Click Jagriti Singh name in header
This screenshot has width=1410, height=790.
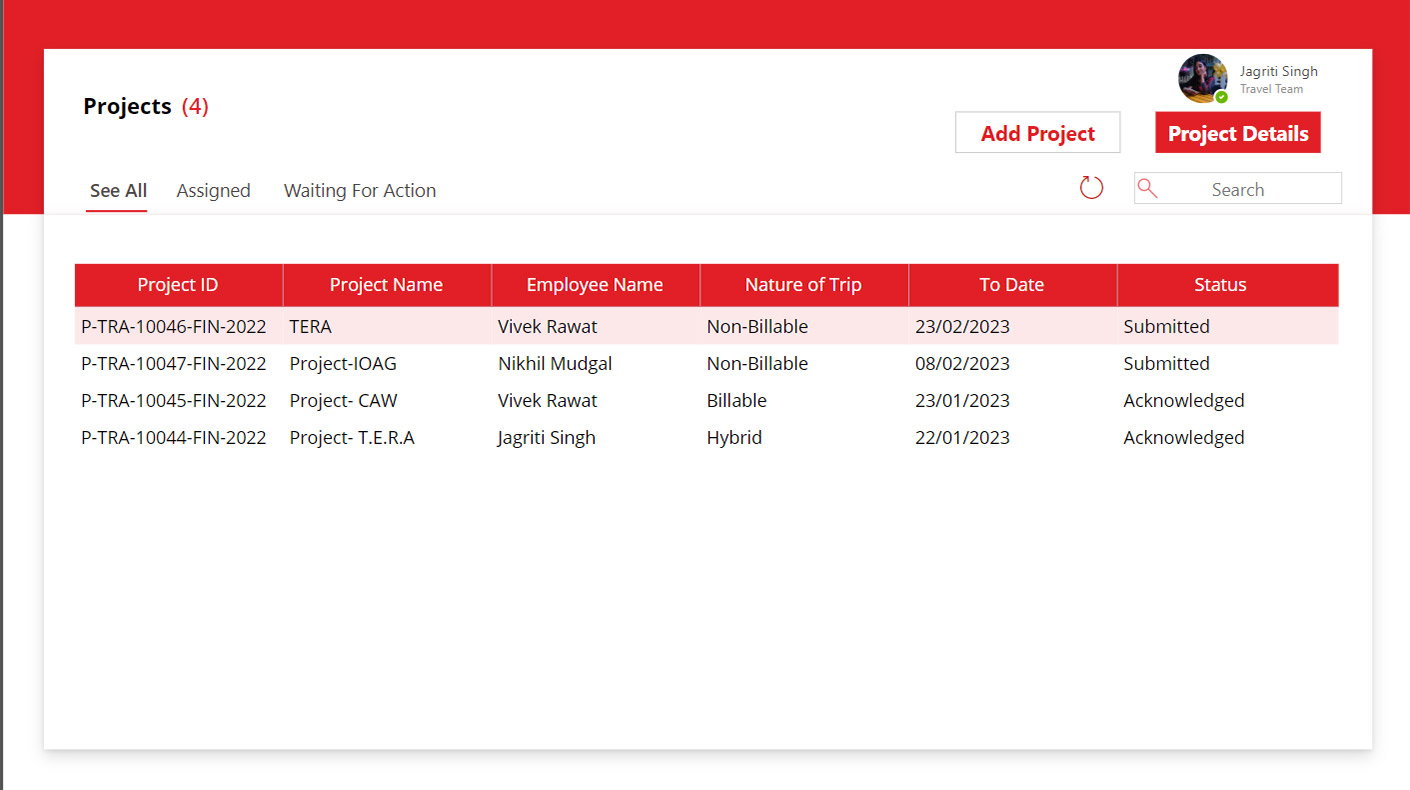coord(1279,71)
